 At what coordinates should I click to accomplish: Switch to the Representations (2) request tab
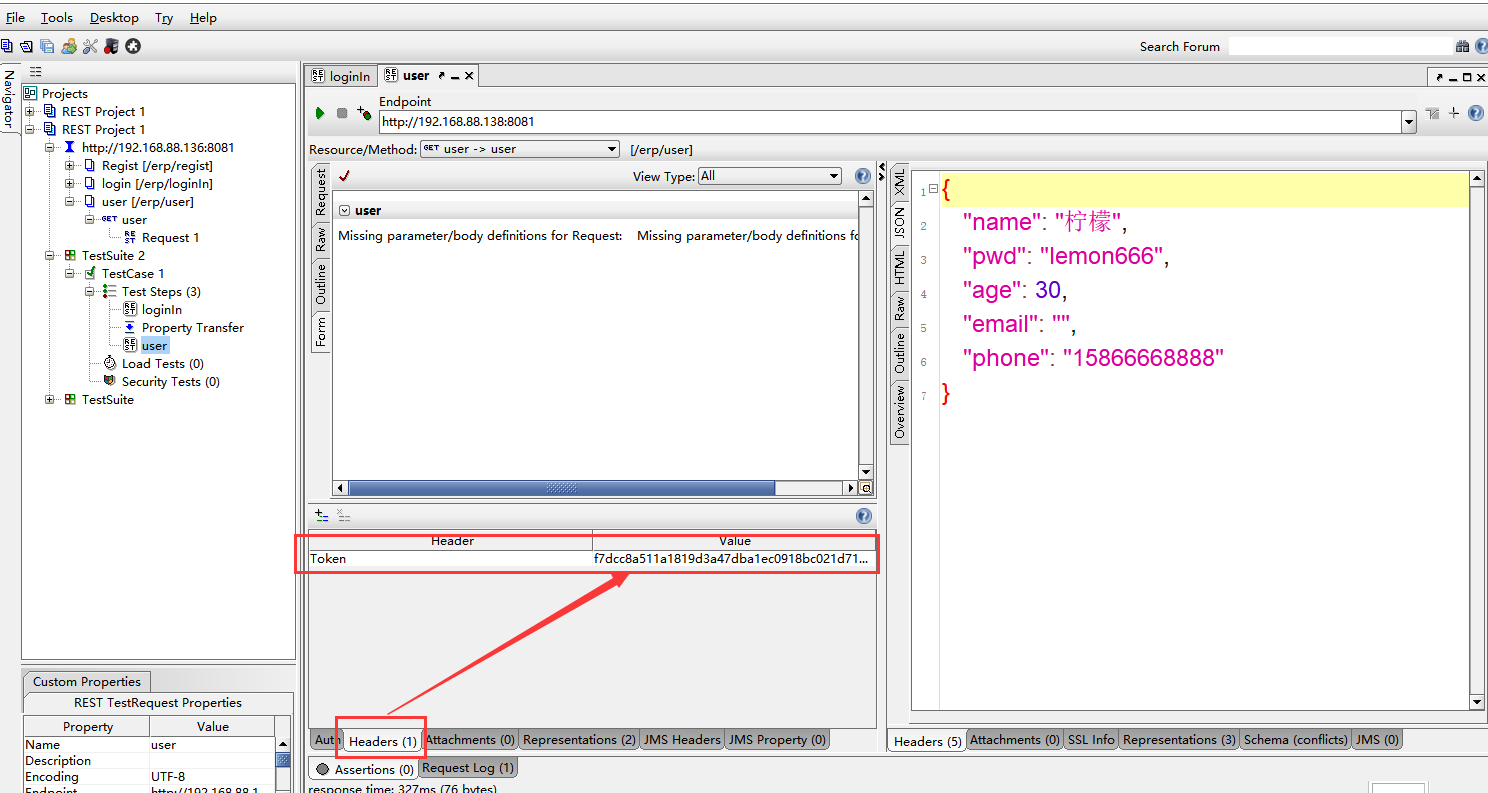(x=579, y=740)
